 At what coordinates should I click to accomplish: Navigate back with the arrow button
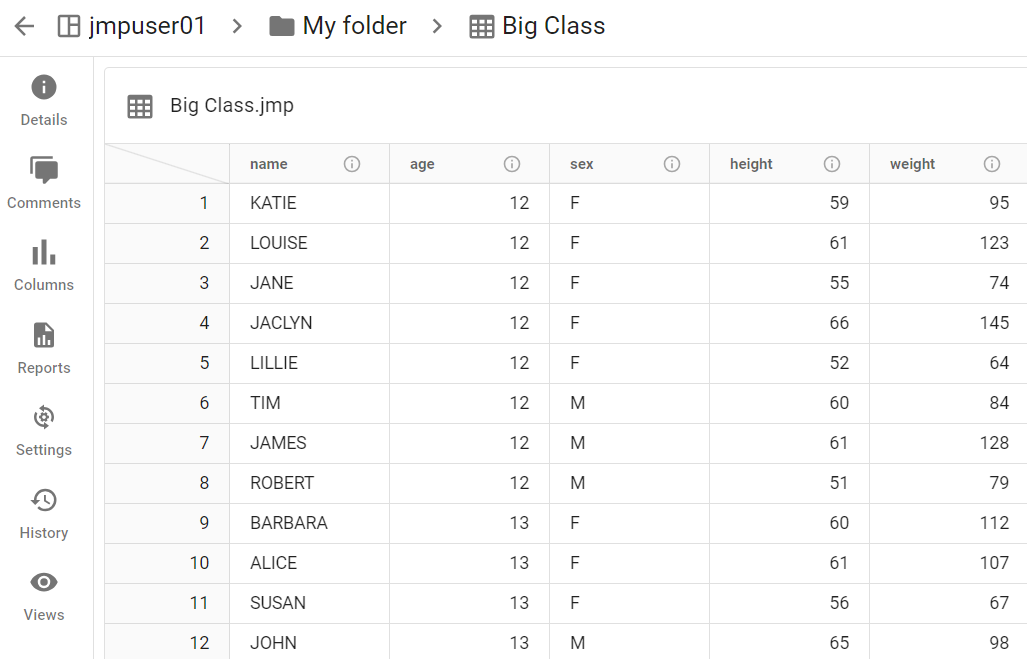[23, 26]
